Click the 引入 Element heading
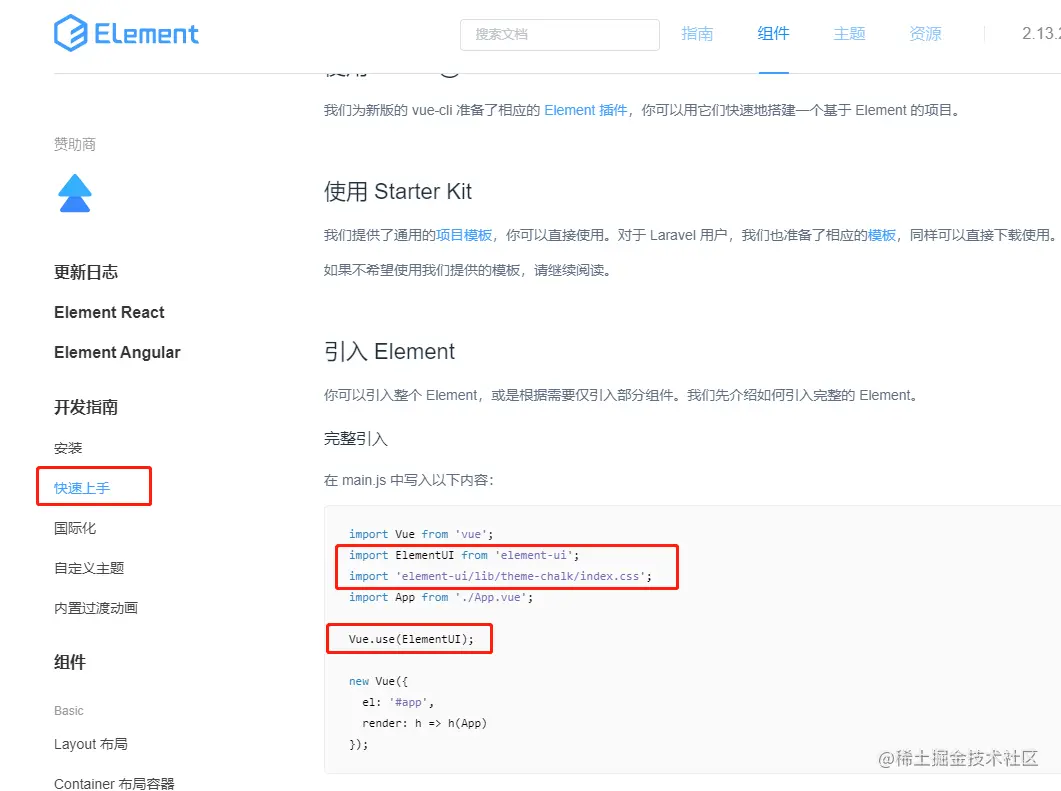 point(389,352)
